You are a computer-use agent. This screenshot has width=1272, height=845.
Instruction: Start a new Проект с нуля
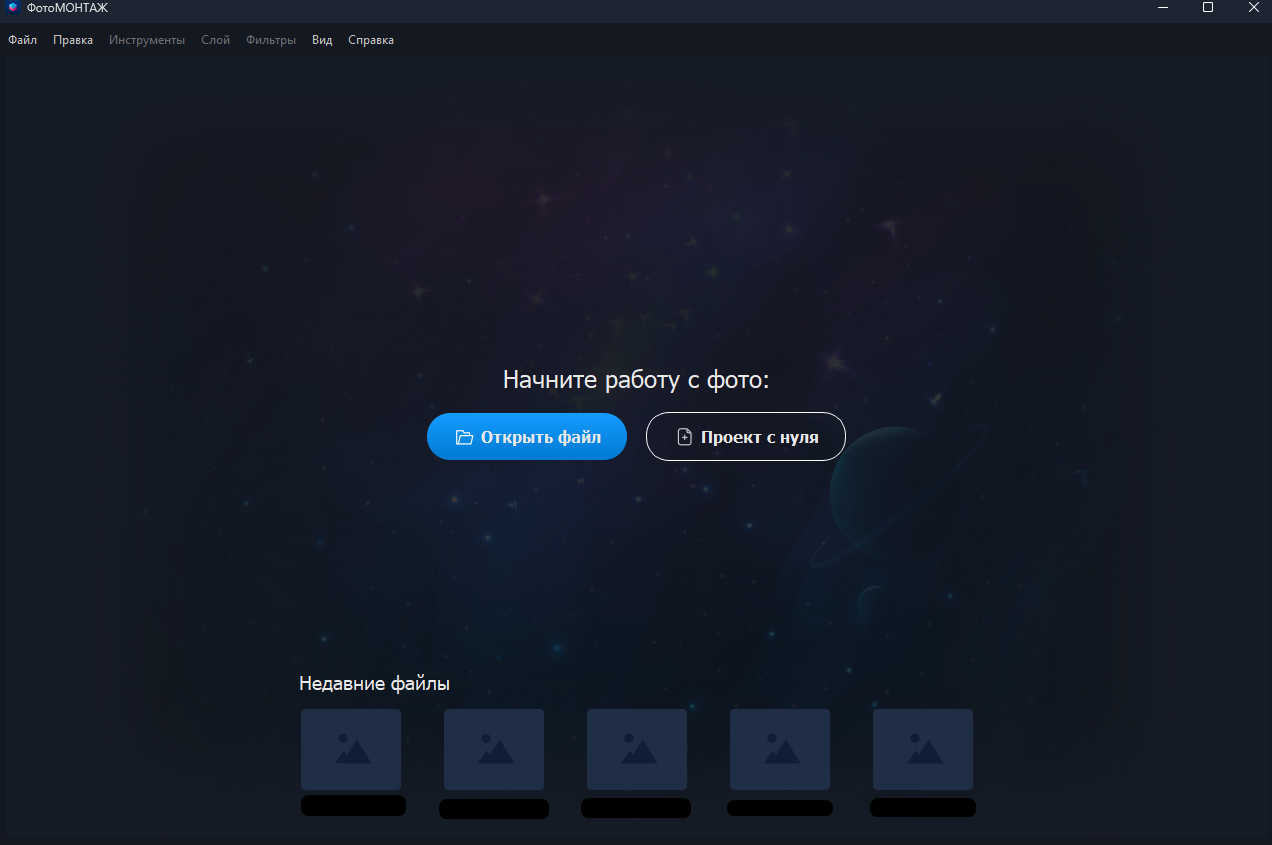[746, 437]
